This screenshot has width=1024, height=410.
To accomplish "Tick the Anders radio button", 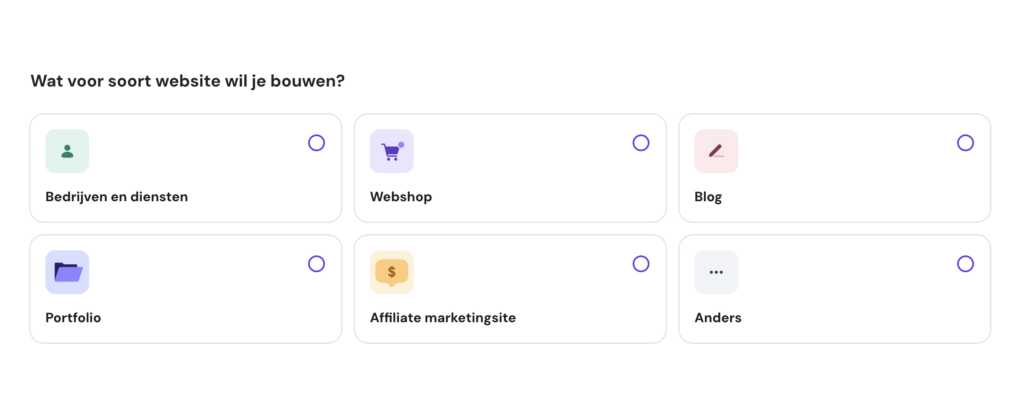I will (x=965, y=264).
